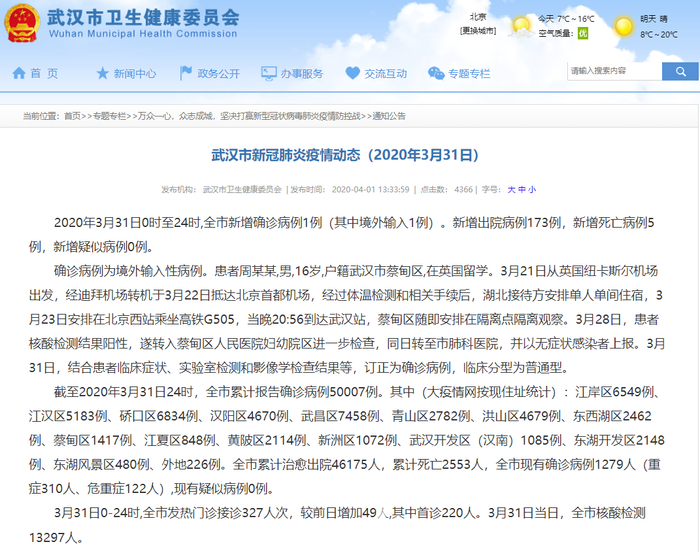This screenshot has width=700, height=552.
Task: Click the text 外地226例
Action: point(191,464)
